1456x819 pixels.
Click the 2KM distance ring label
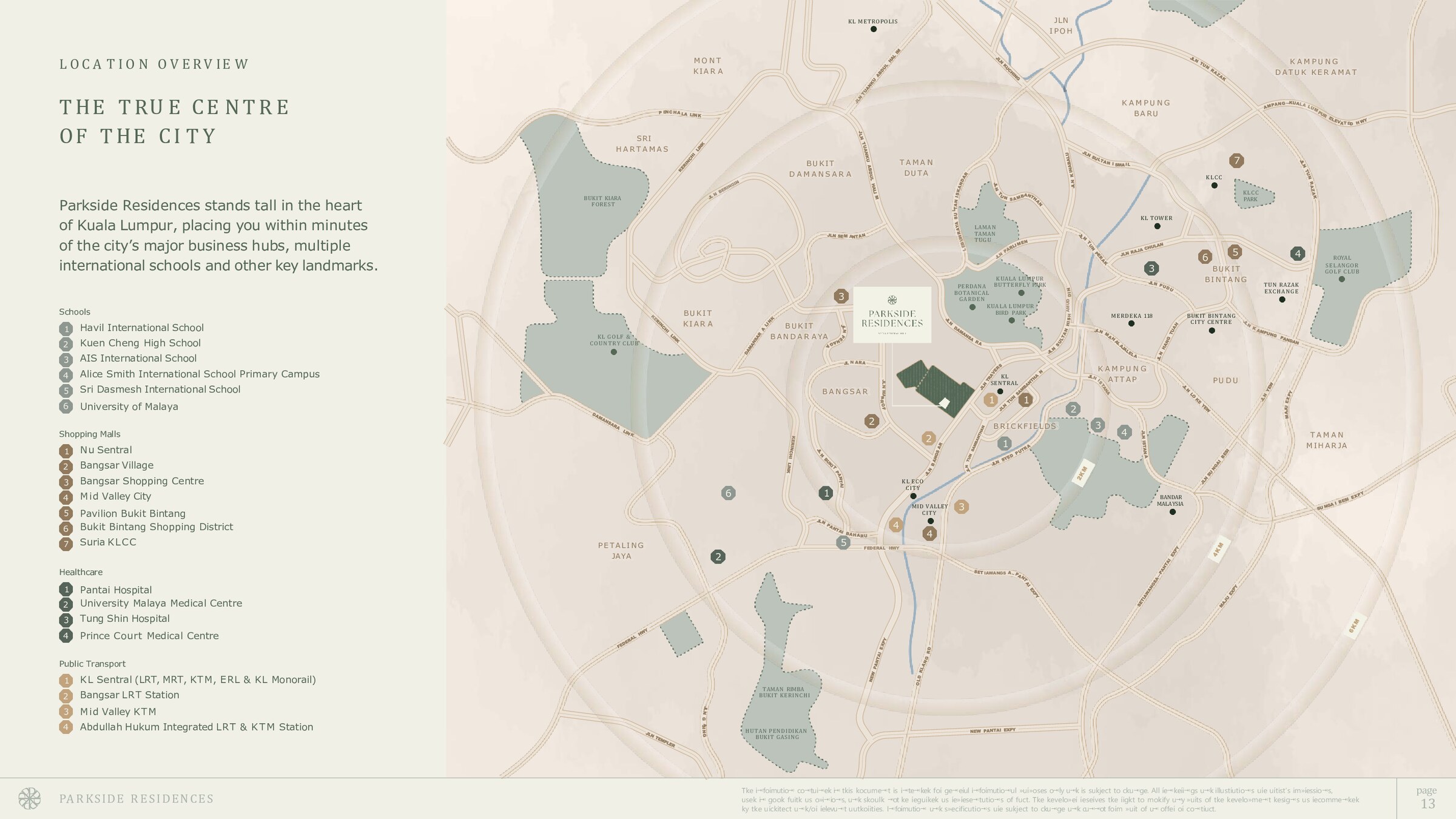(x=1082, y=473)
